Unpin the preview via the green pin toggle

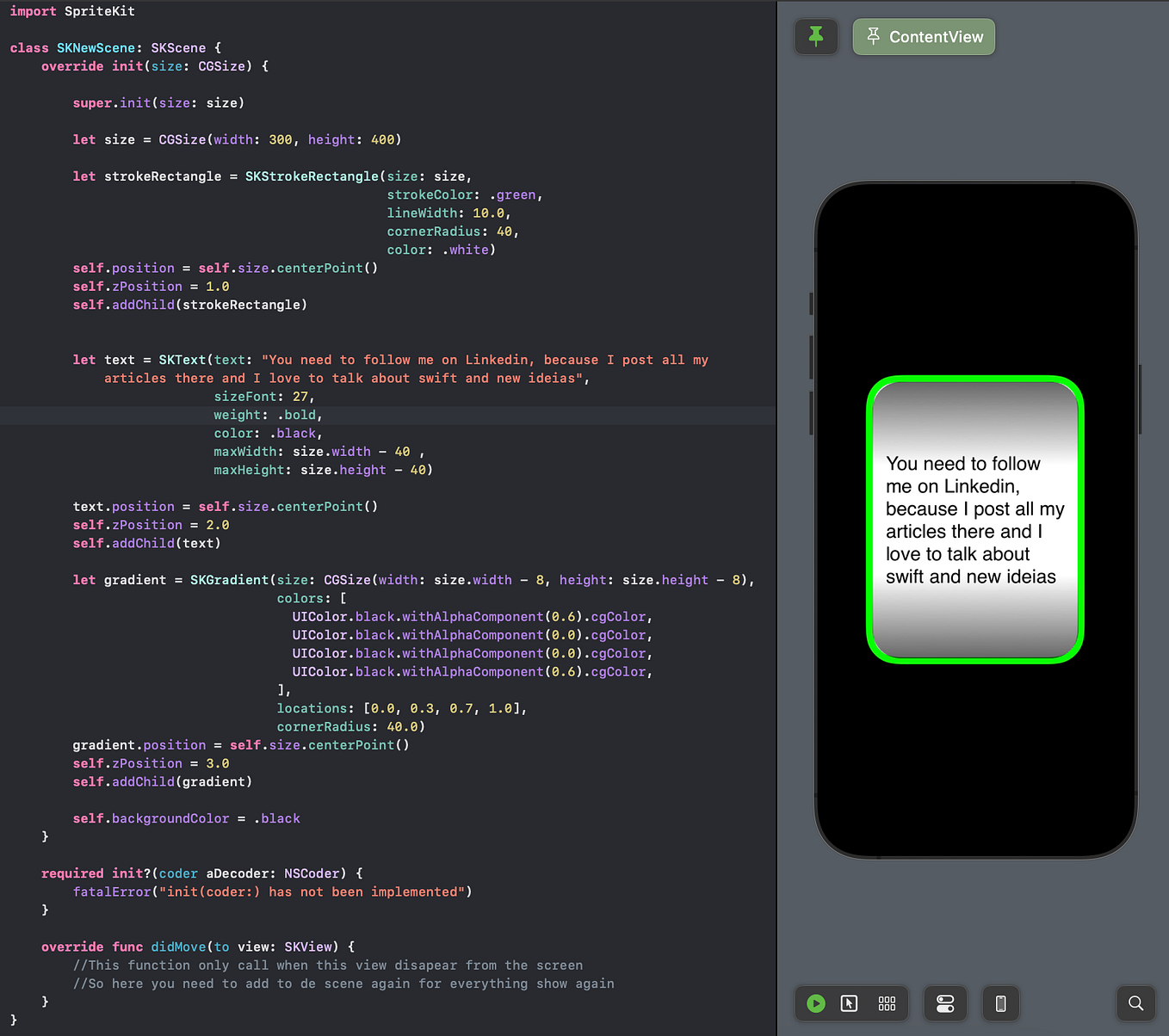pyautogui.click(x=815, y=36)
